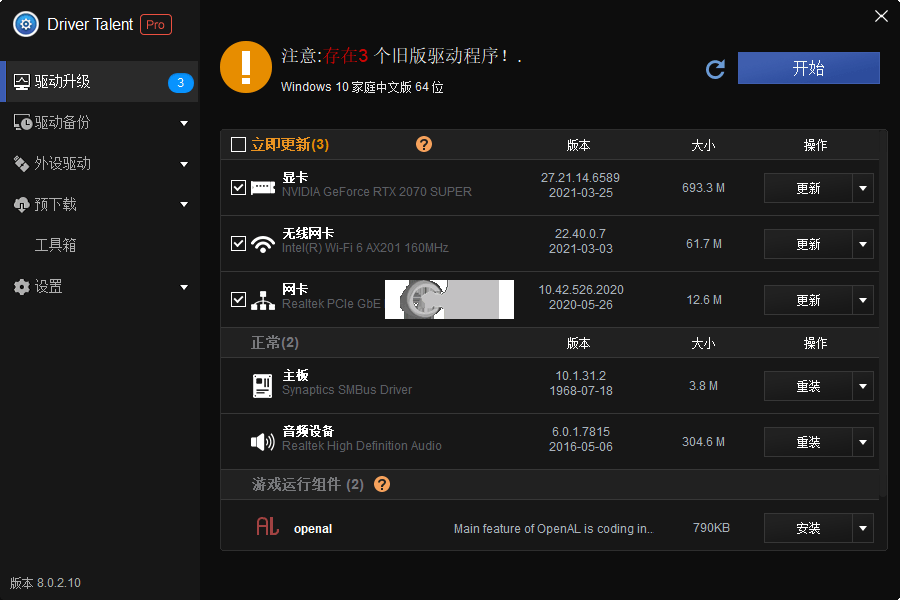Screen dimensions: 900x600
Task: Click 重装 for the 音频设备 driver
Action: [808, 442]
